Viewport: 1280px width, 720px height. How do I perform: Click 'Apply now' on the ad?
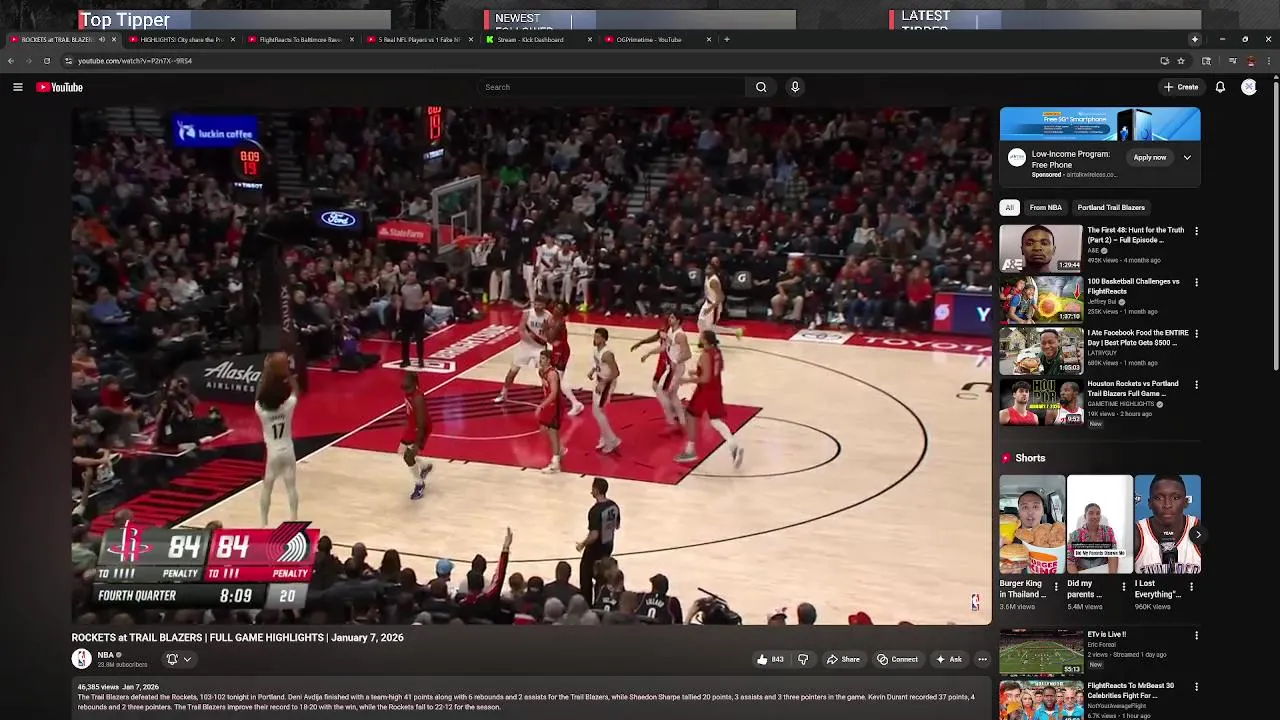pyautogui.click(x=1150, y=157)
